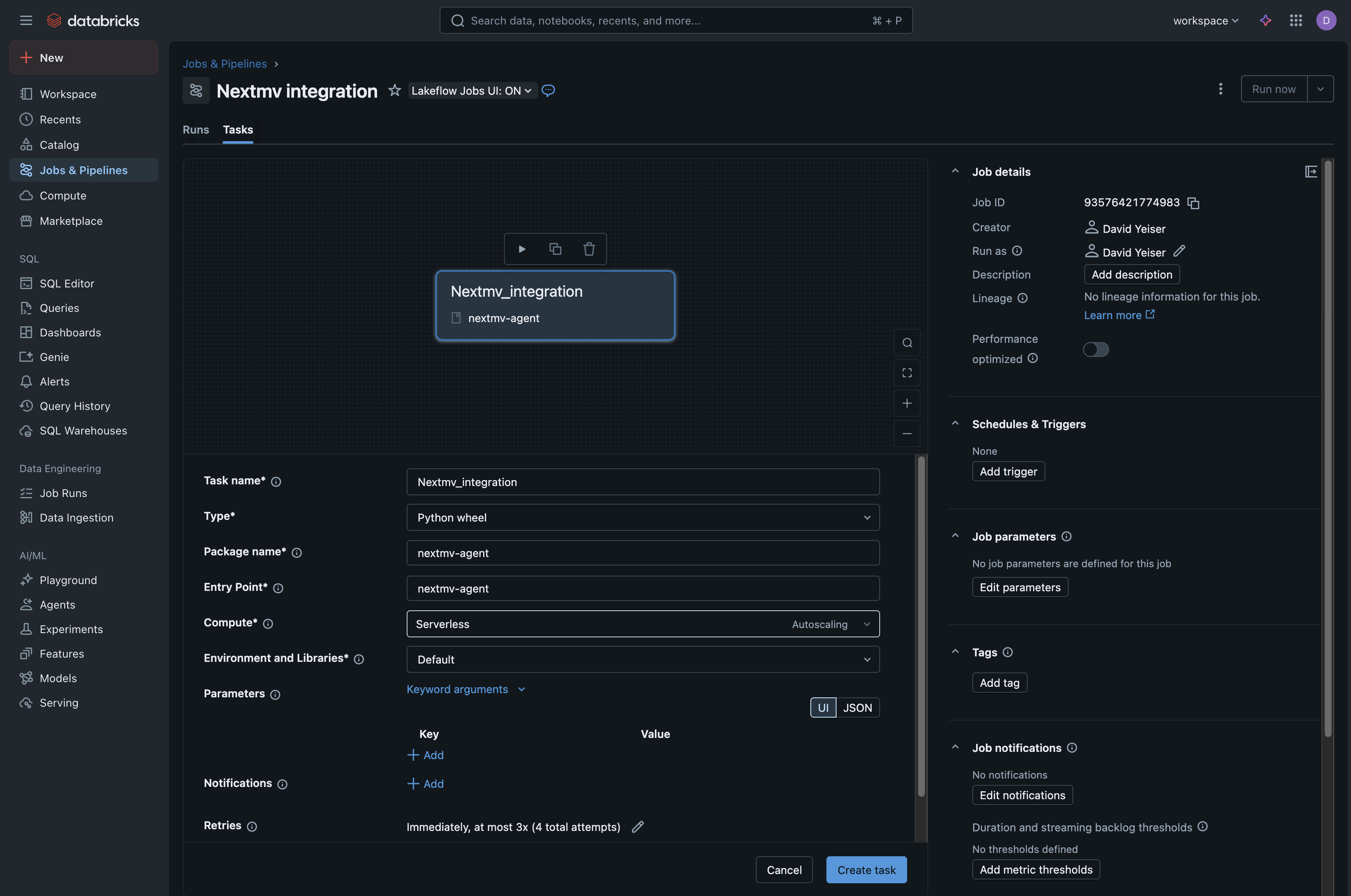
Task: Edit the Run as user via the pencil icon
Action: [x=1179, y=251]
